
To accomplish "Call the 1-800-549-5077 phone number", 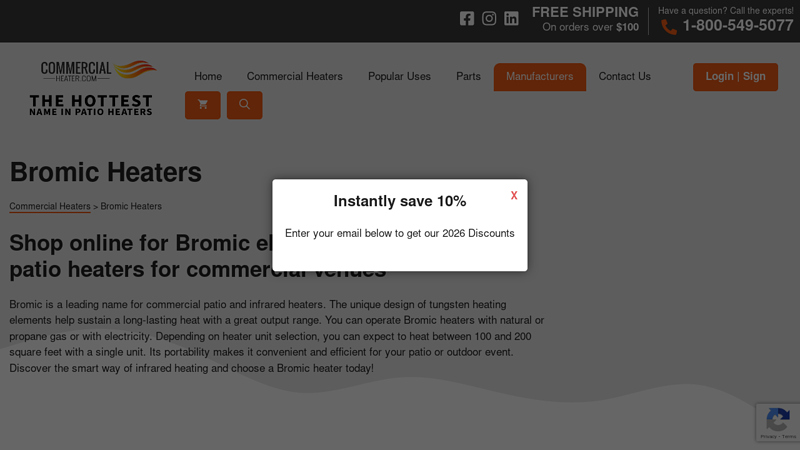I will point(737,26).
